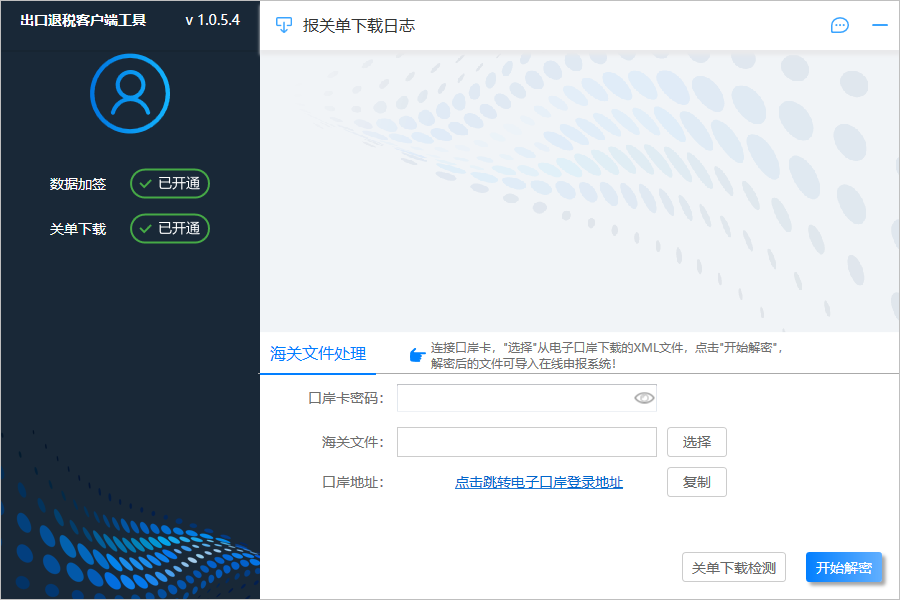This screenshot has width=900, height=600.
Task: Focus the 口岸卡密码 input field
Action: point(526,398)
